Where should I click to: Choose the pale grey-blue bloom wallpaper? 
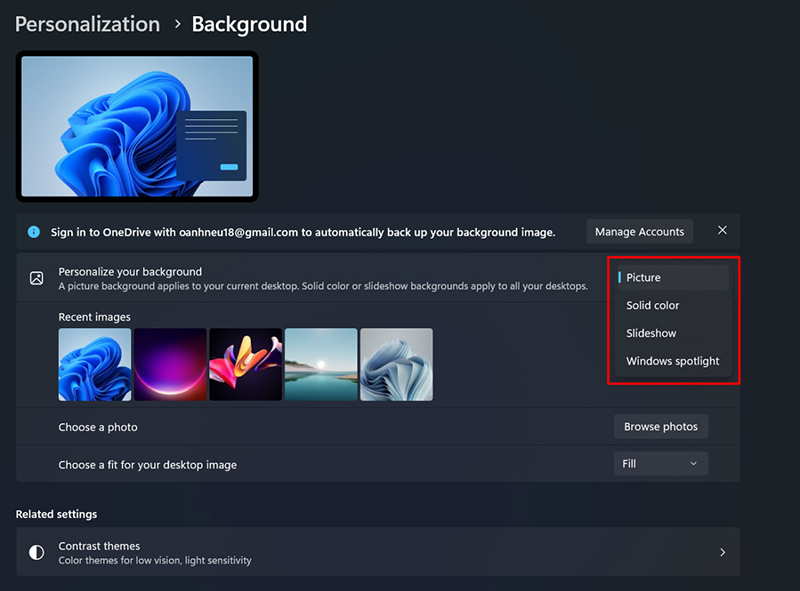(396, 364)
